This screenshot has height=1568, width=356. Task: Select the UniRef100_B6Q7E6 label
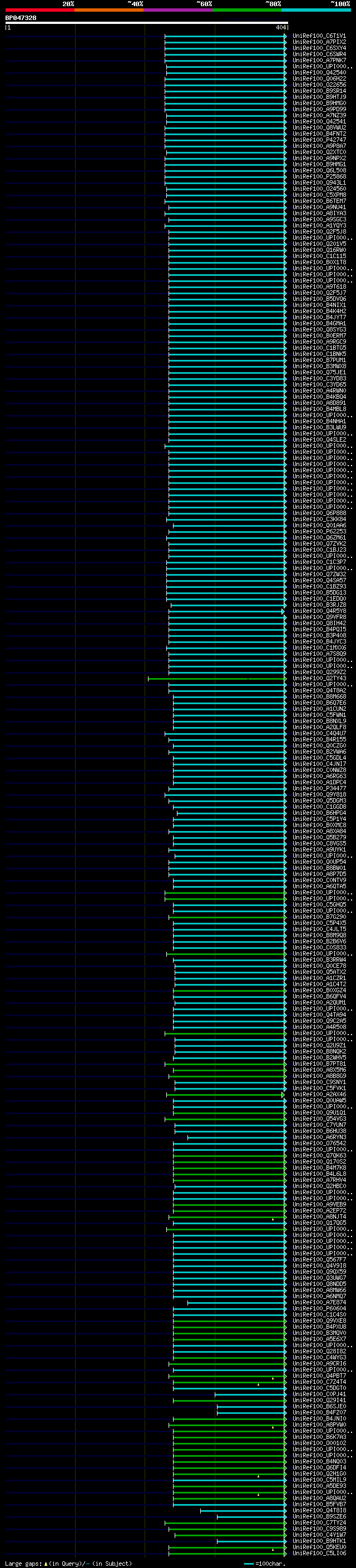click(x=319, y=703)
